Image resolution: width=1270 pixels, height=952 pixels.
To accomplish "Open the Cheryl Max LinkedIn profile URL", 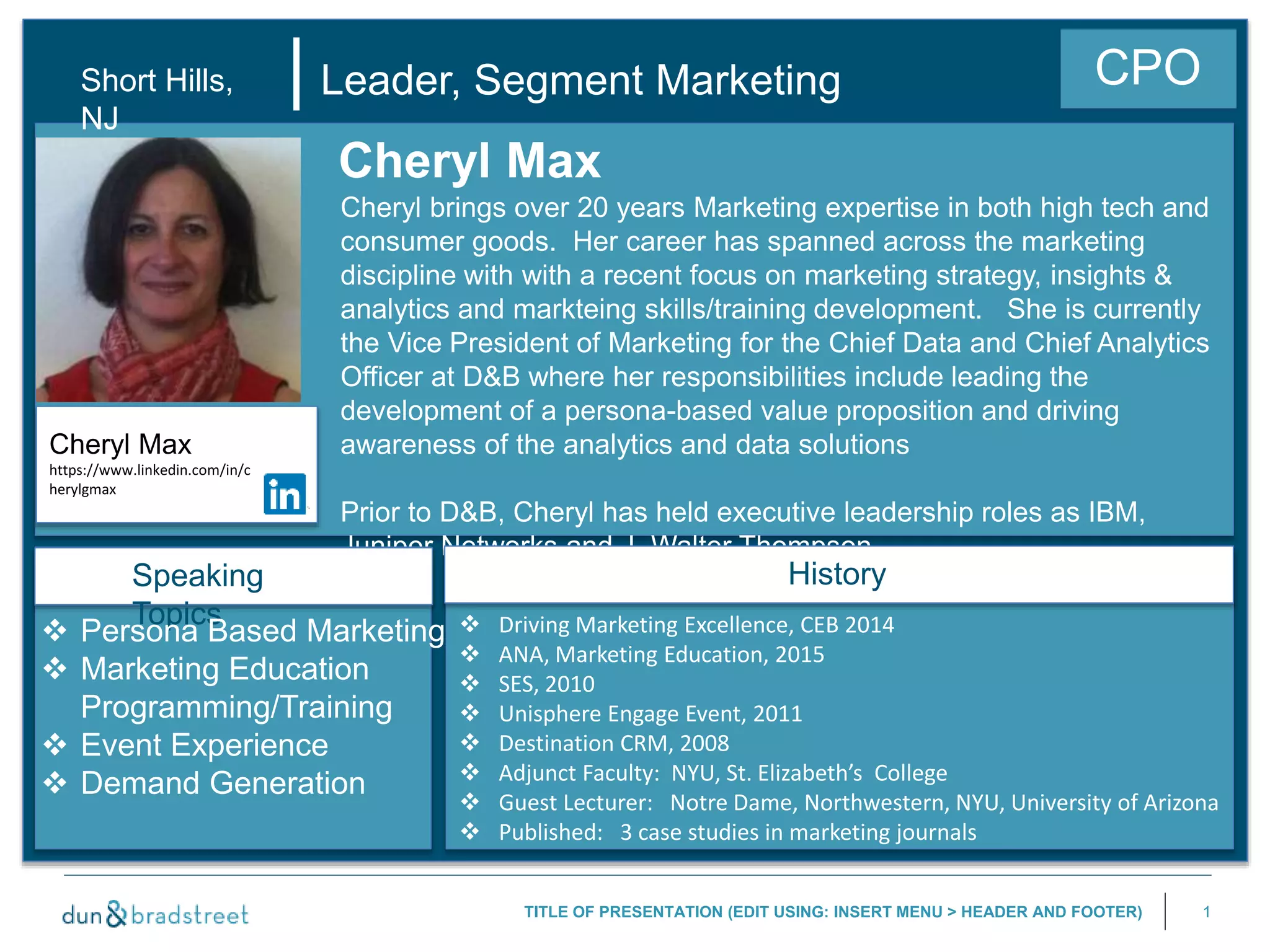I will click(x=149, y=480).
